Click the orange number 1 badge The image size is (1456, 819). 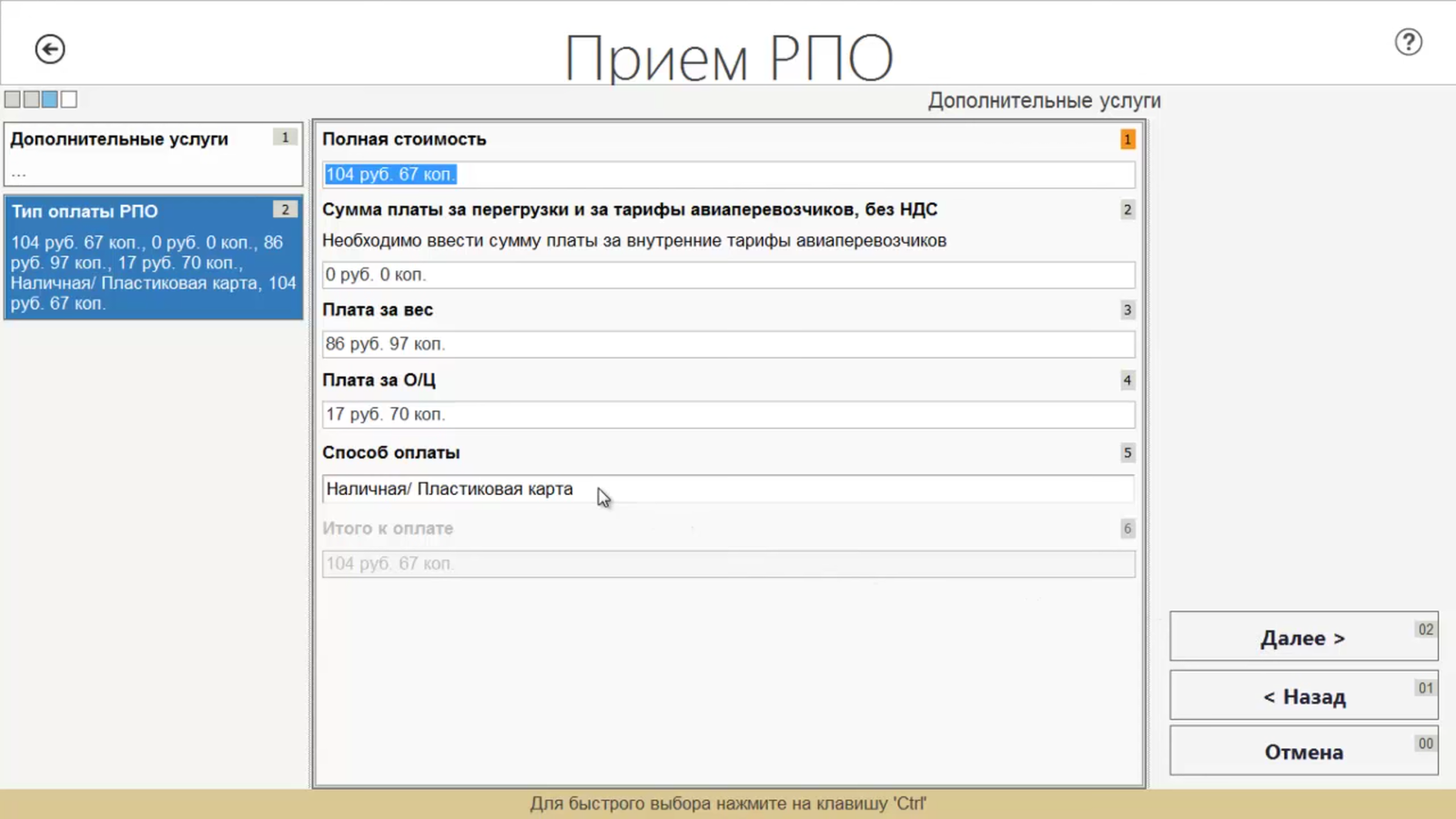1127,139
